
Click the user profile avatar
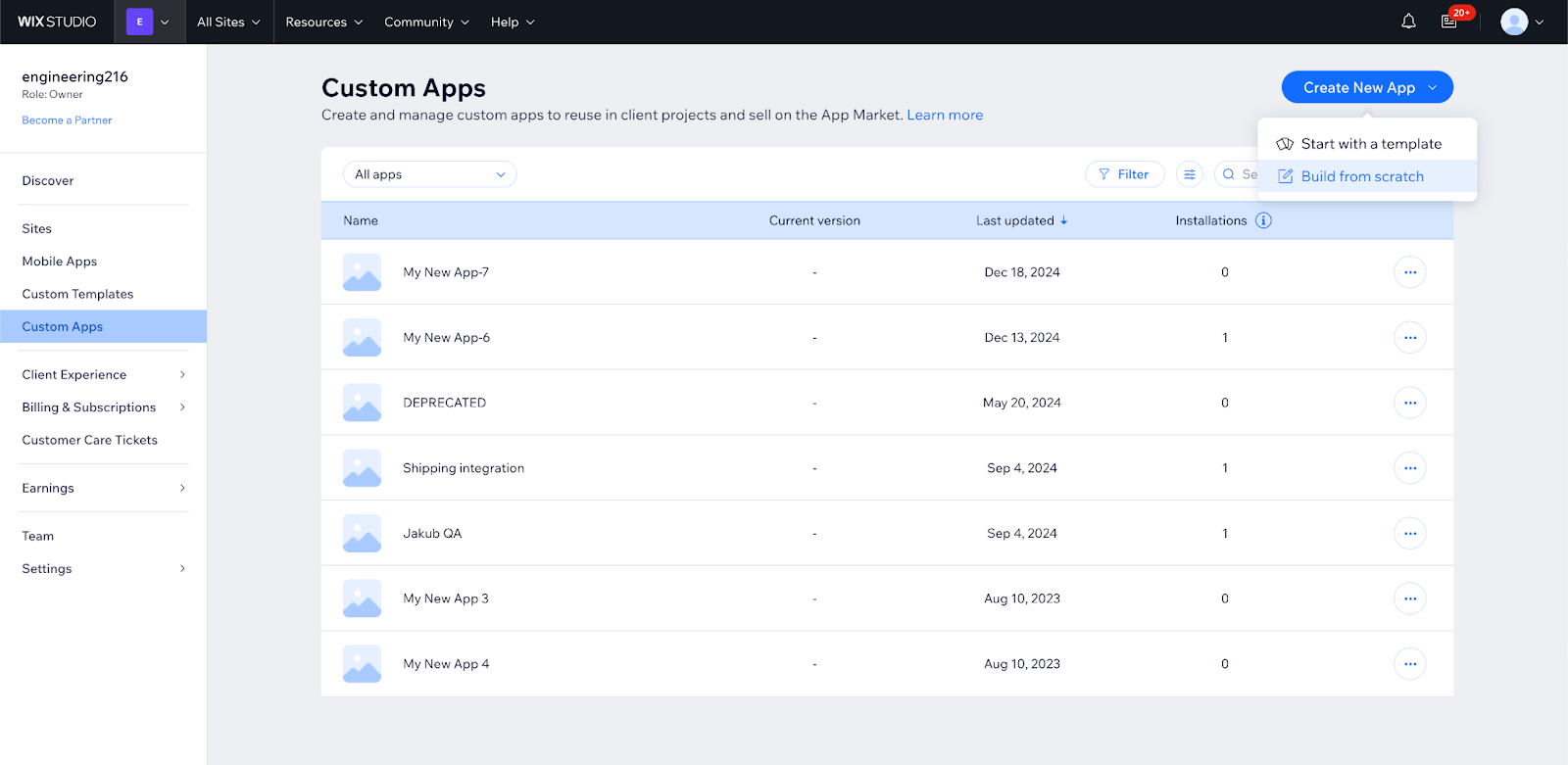[1514, 22]
